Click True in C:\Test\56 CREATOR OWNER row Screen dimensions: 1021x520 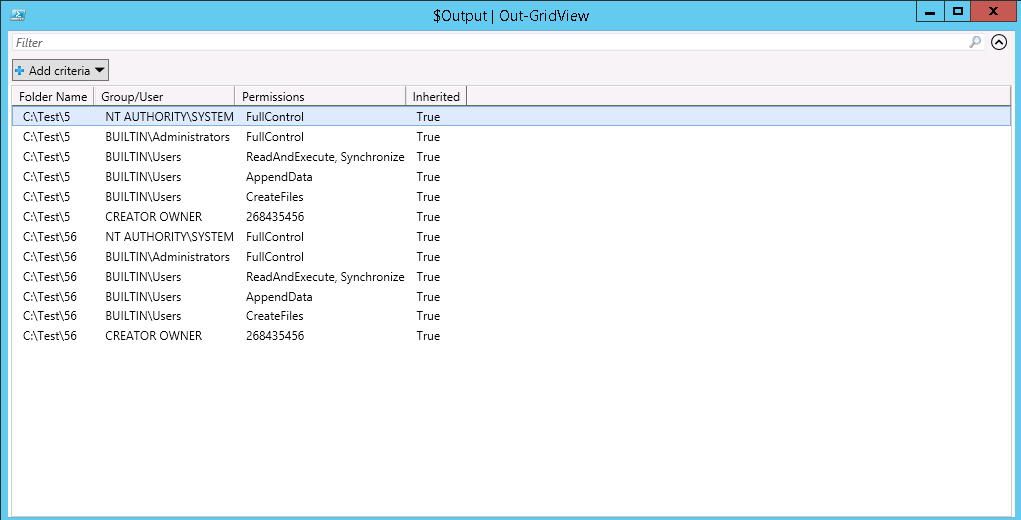click(428, 336)
